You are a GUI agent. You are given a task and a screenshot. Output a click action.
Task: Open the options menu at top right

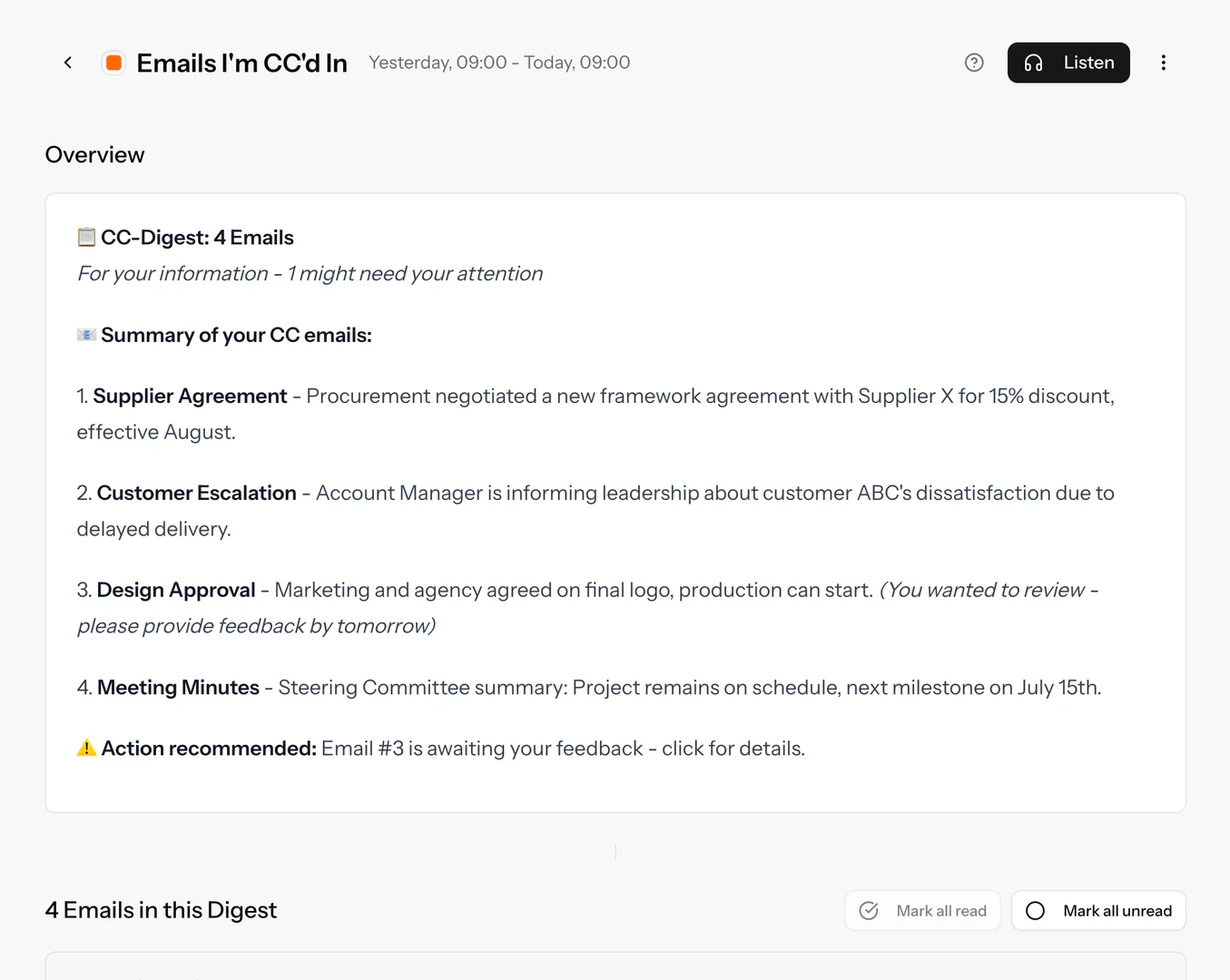pyautogui.click(x=1164, y=63)
